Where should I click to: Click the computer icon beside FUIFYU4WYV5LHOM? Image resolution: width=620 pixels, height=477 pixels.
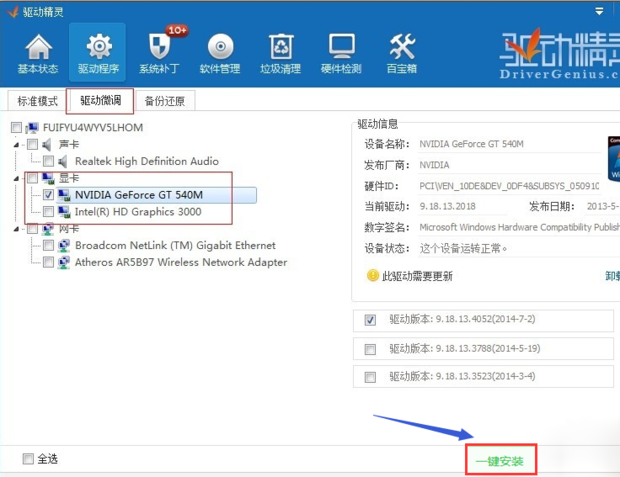click(x=32, y=128)
